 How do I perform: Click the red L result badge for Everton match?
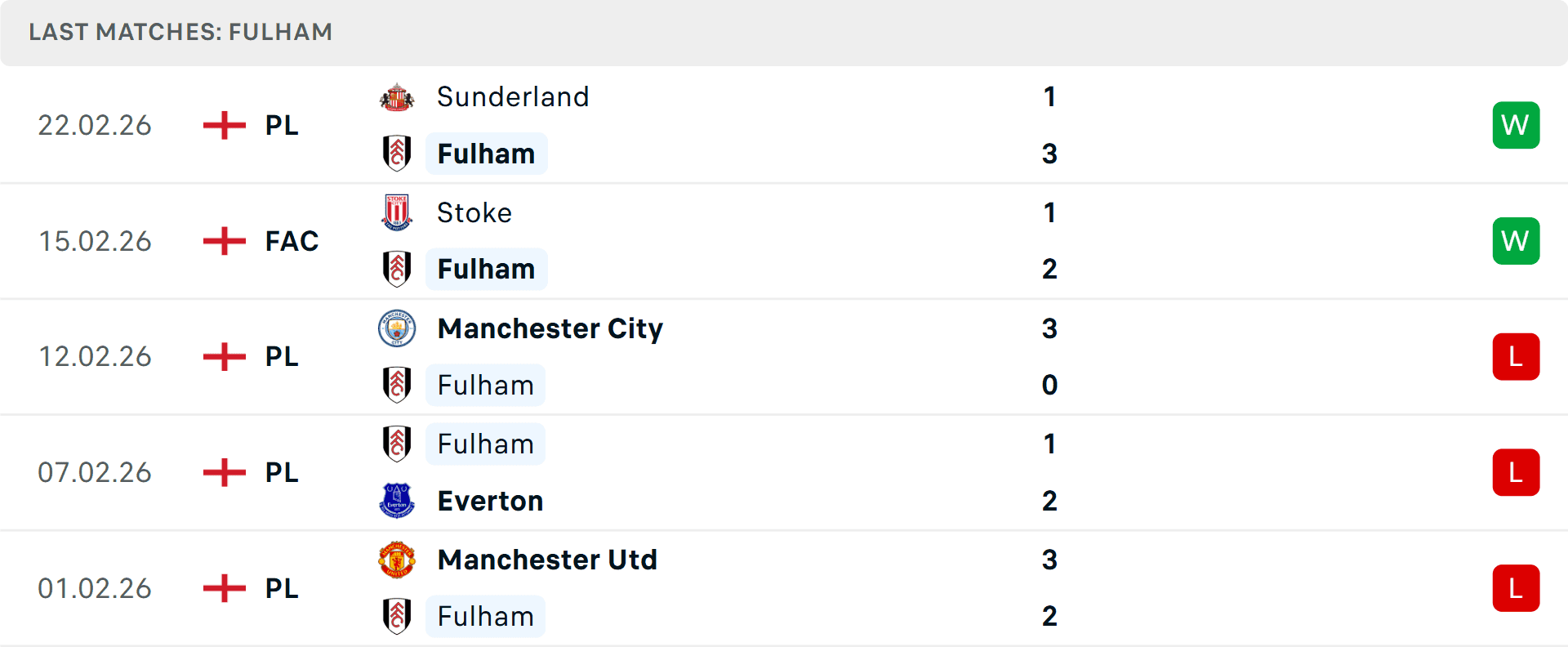[x=1516, y=472]
